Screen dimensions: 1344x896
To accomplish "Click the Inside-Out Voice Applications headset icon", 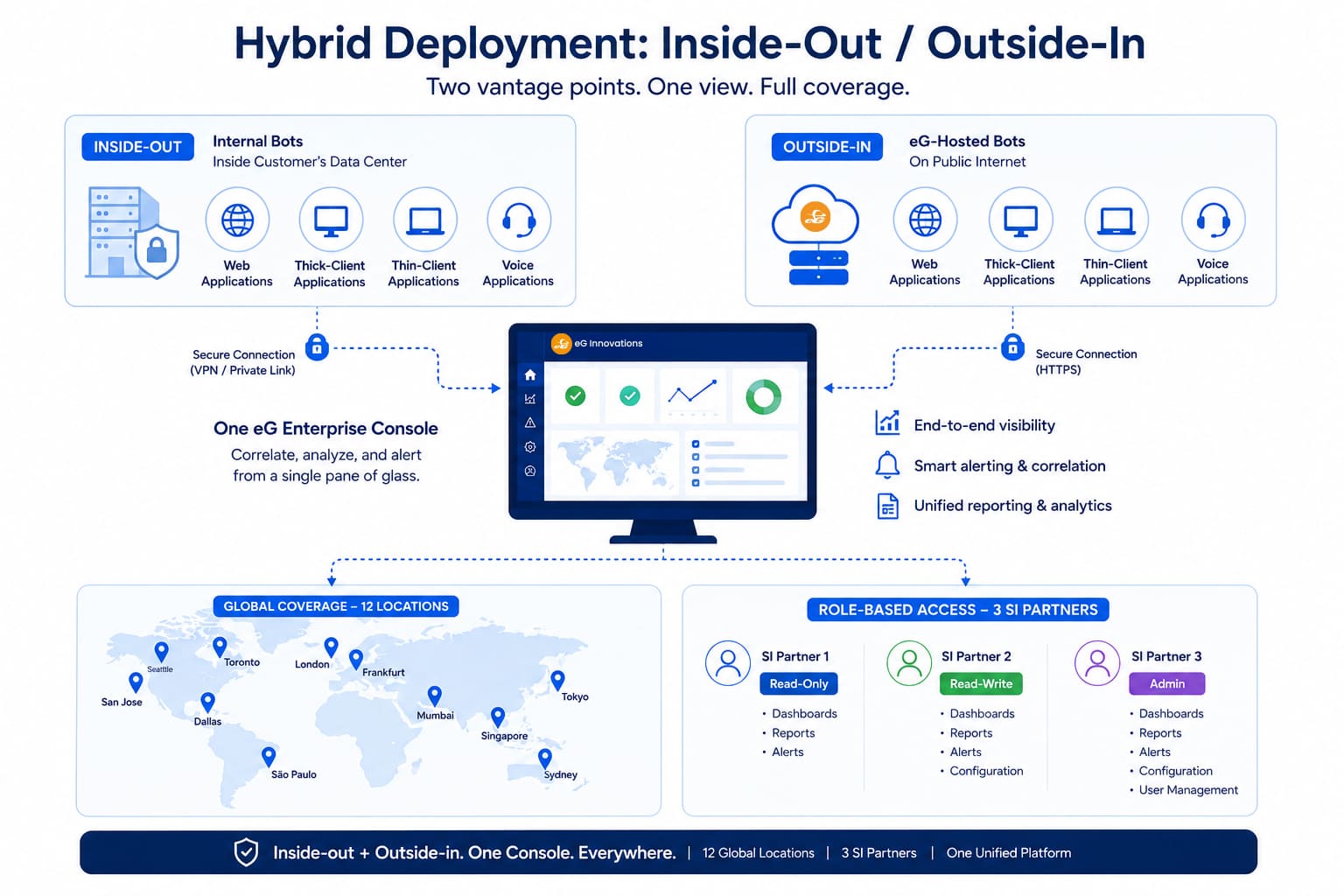I will tap(519, 220).
